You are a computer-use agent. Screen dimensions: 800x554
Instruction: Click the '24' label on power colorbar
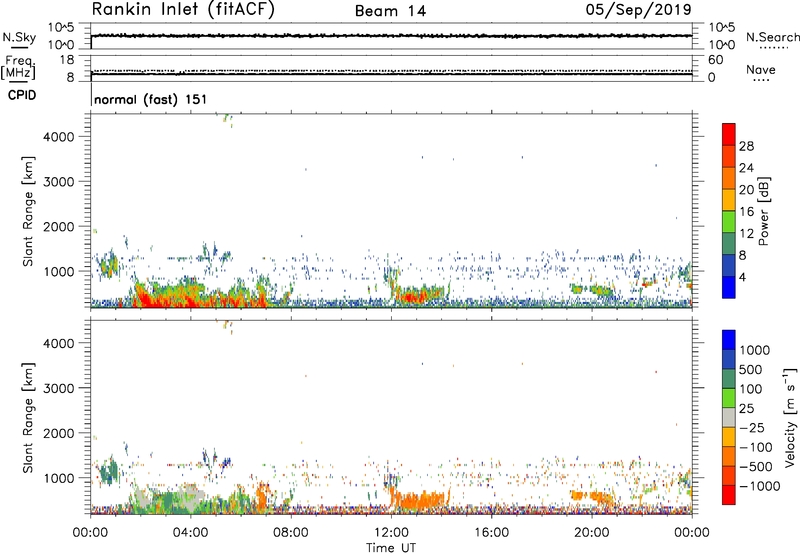[746, 168]
